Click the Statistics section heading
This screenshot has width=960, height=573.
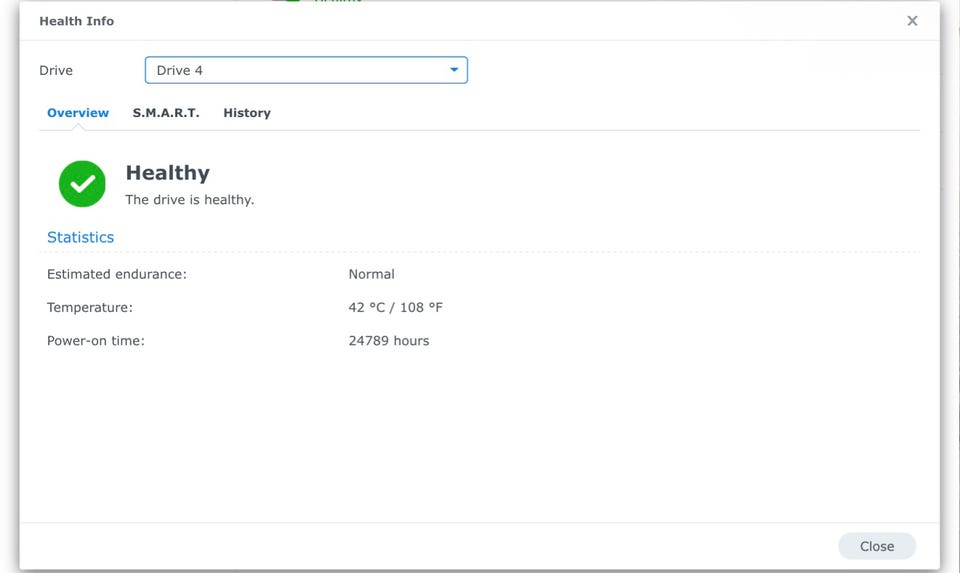[x=80, y=237]
